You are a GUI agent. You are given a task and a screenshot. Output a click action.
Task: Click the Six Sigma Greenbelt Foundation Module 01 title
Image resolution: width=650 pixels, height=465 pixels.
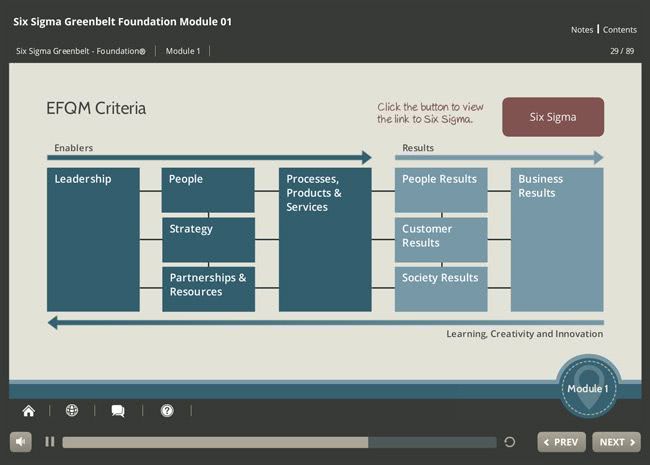click(x=122, y=22)
